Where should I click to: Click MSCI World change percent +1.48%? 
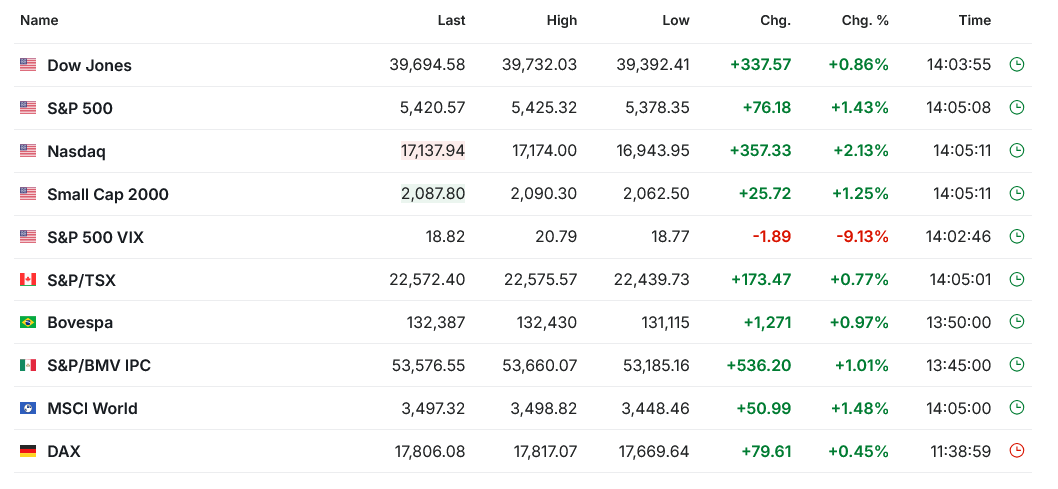(861, 408)
